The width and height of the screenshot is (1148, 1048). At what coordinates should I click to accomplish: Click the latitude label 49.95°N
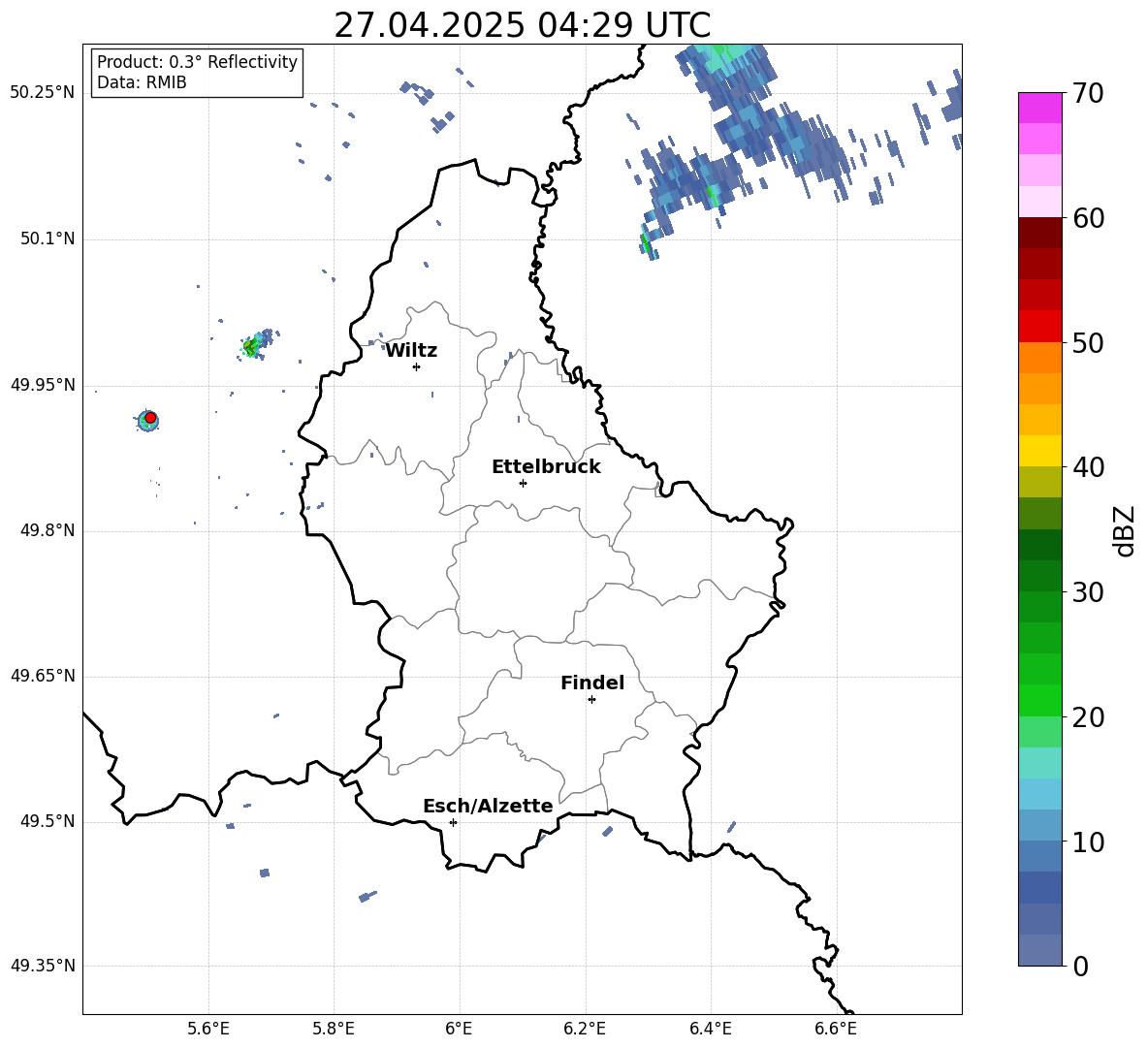(43, 385)
